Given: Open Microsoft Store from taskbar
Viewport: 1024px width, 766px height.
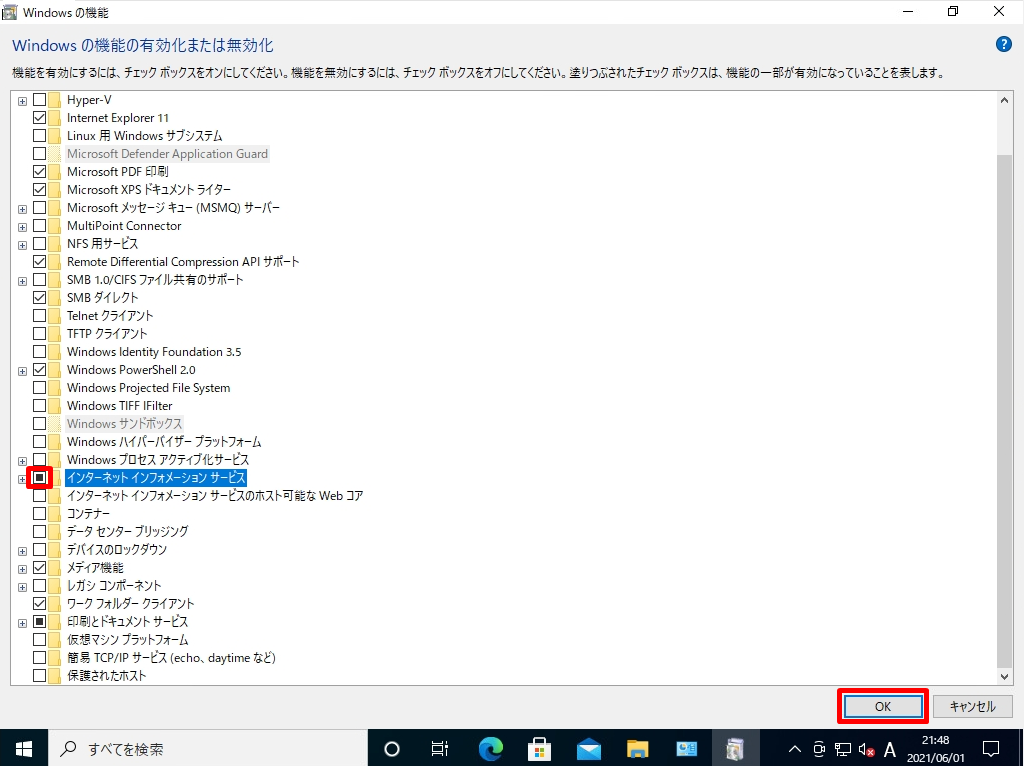Looking at the screenshot, I should point(539,748).
